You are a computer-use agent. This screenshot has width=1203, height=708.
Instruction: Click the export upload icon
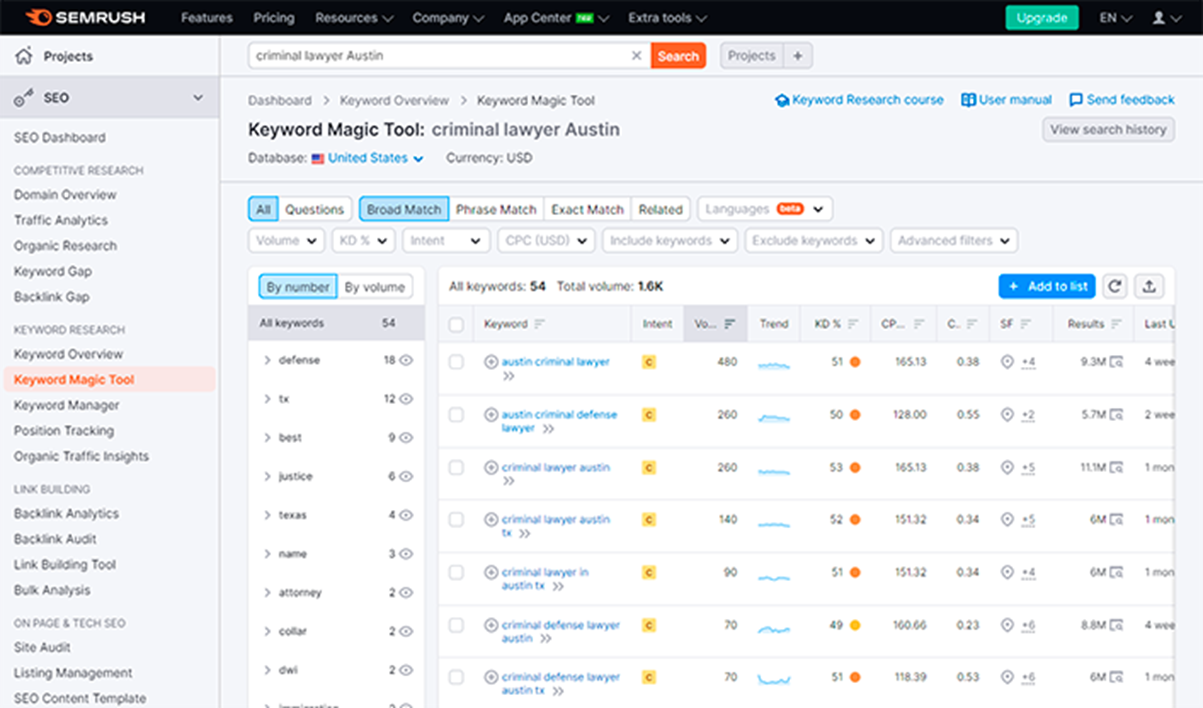click(x=1149, y=286)
